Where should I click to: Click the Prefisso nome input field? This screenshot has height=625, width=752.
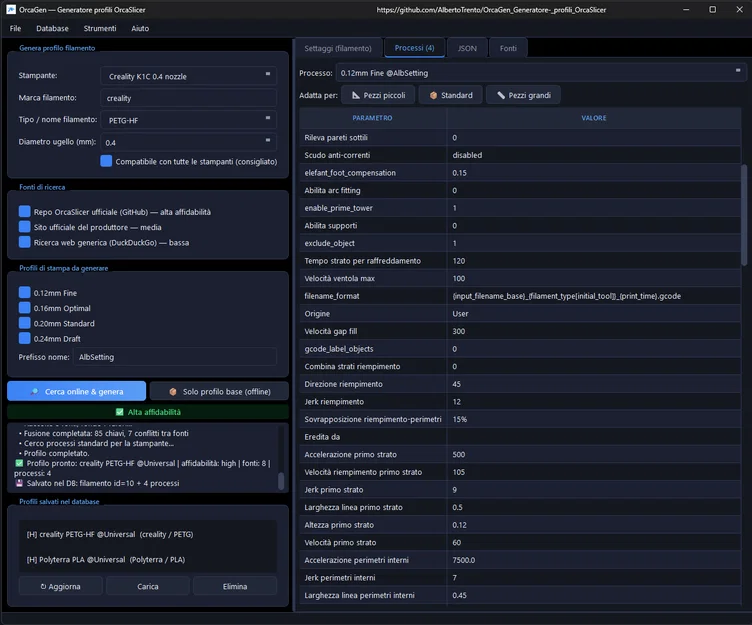click(175, 357)
